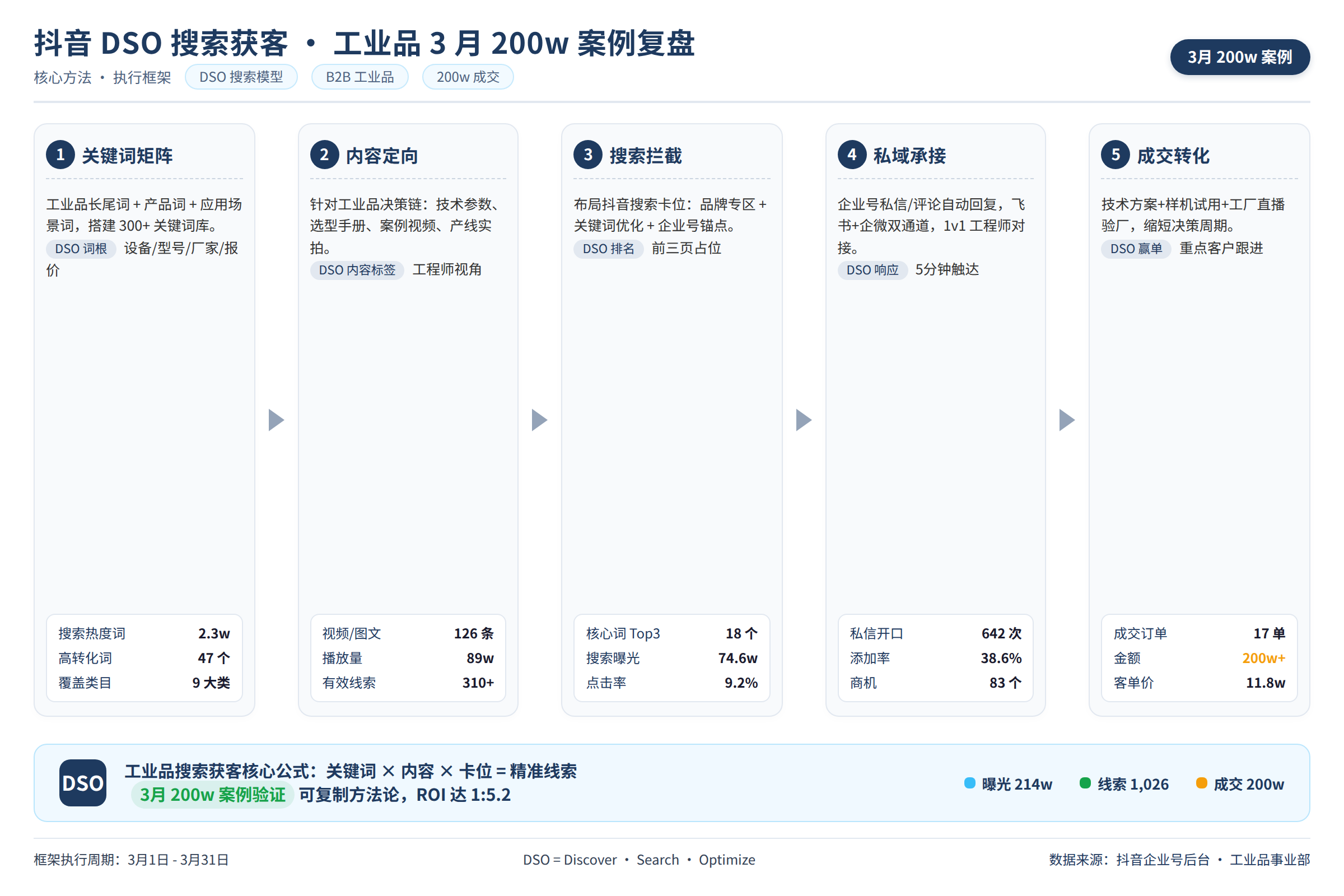Click the 成交 200w legend text
Image resolution: width=1344 pixels, height=896 pixels.
pos(1249,784)
